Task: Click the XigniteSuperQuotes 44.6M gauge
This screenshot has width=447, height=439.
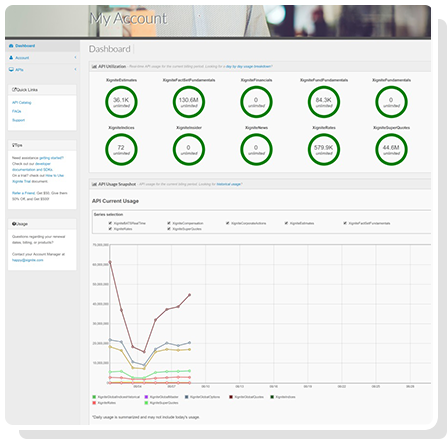Action: pos(391,149)
